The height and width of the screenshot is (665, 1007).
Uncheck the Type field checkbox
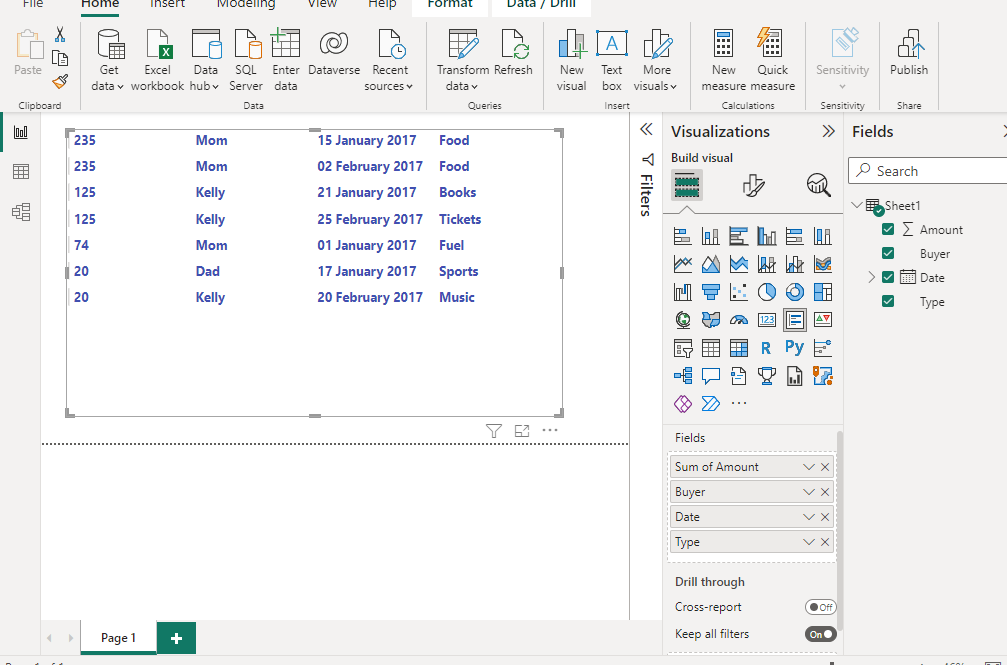pos(888,301)
